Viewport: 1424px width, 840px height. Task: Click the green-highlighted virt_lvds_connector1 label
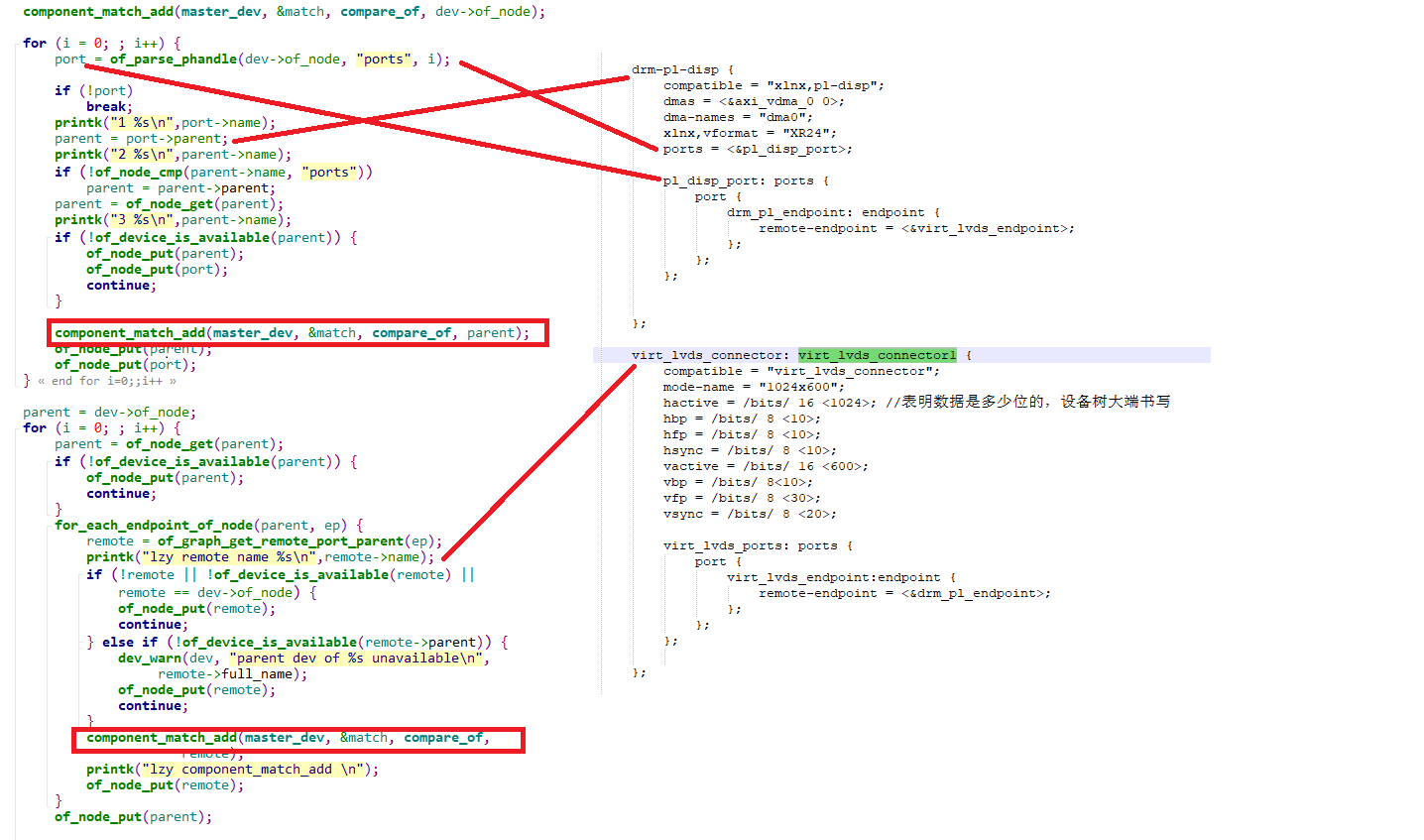(877, 354)
